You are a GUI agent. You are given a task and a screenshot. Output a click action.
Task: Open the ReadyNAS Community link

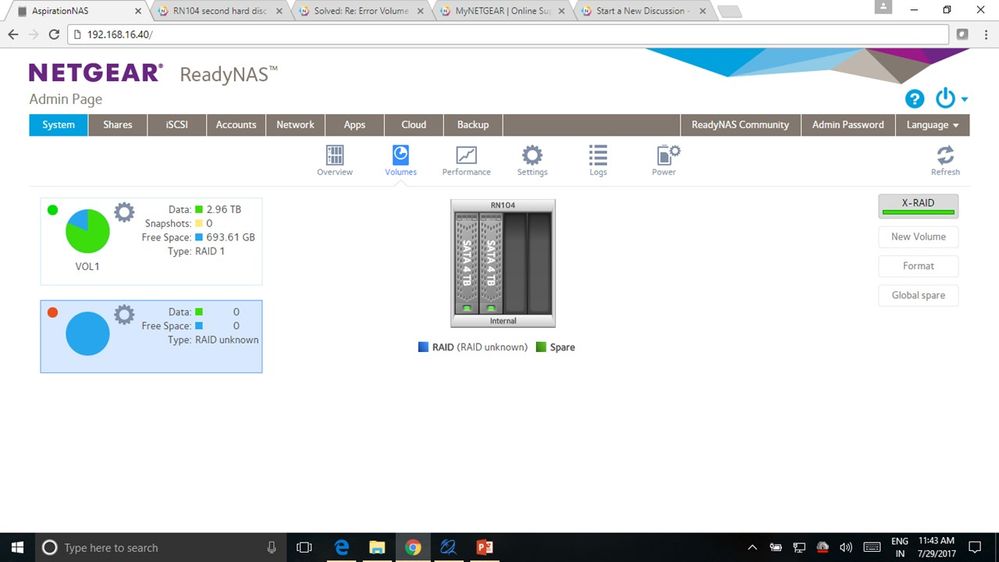pos(740,125)
